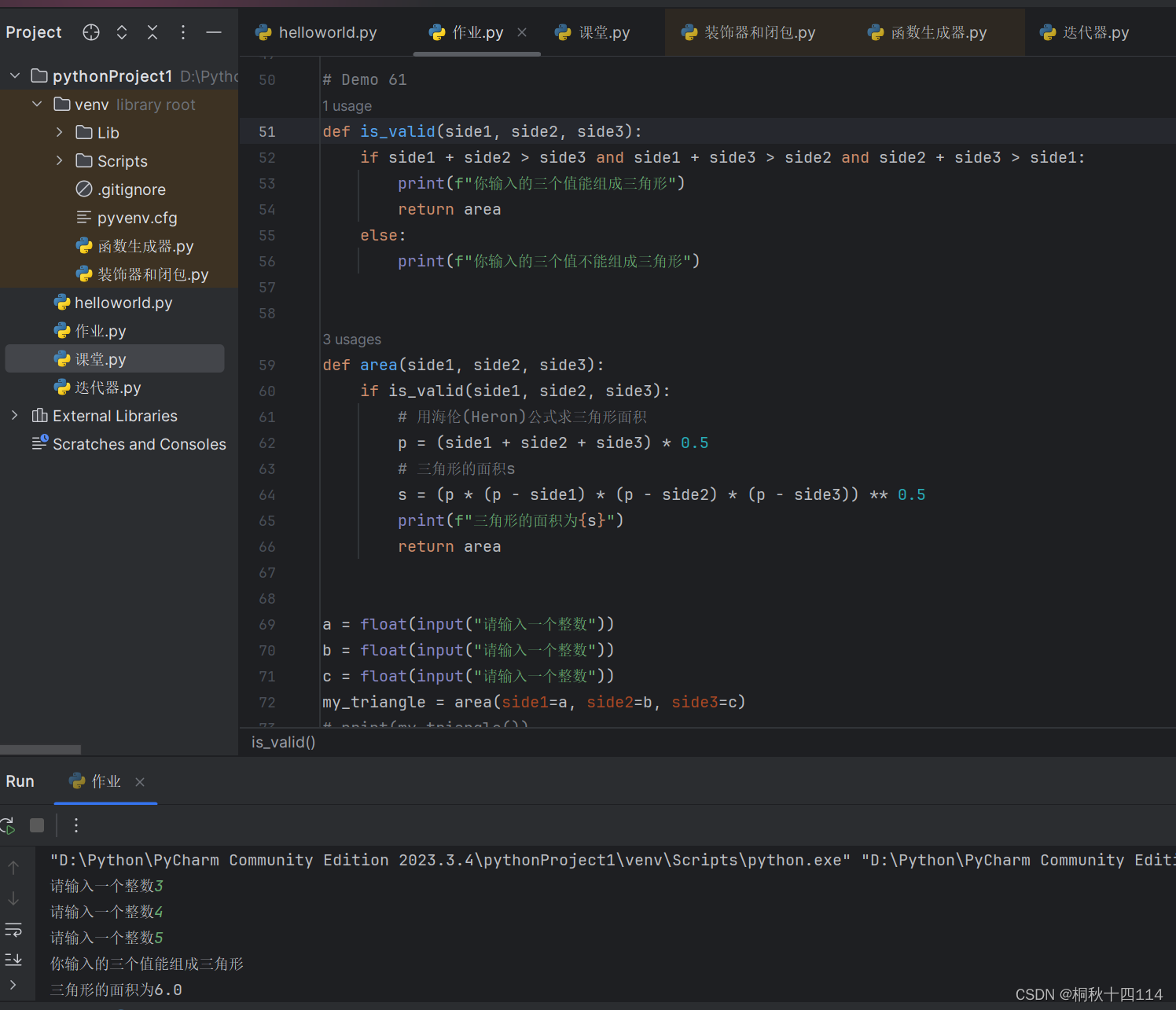
Task: Click the Project panel horizontal scrollbar
Action: 41,749
